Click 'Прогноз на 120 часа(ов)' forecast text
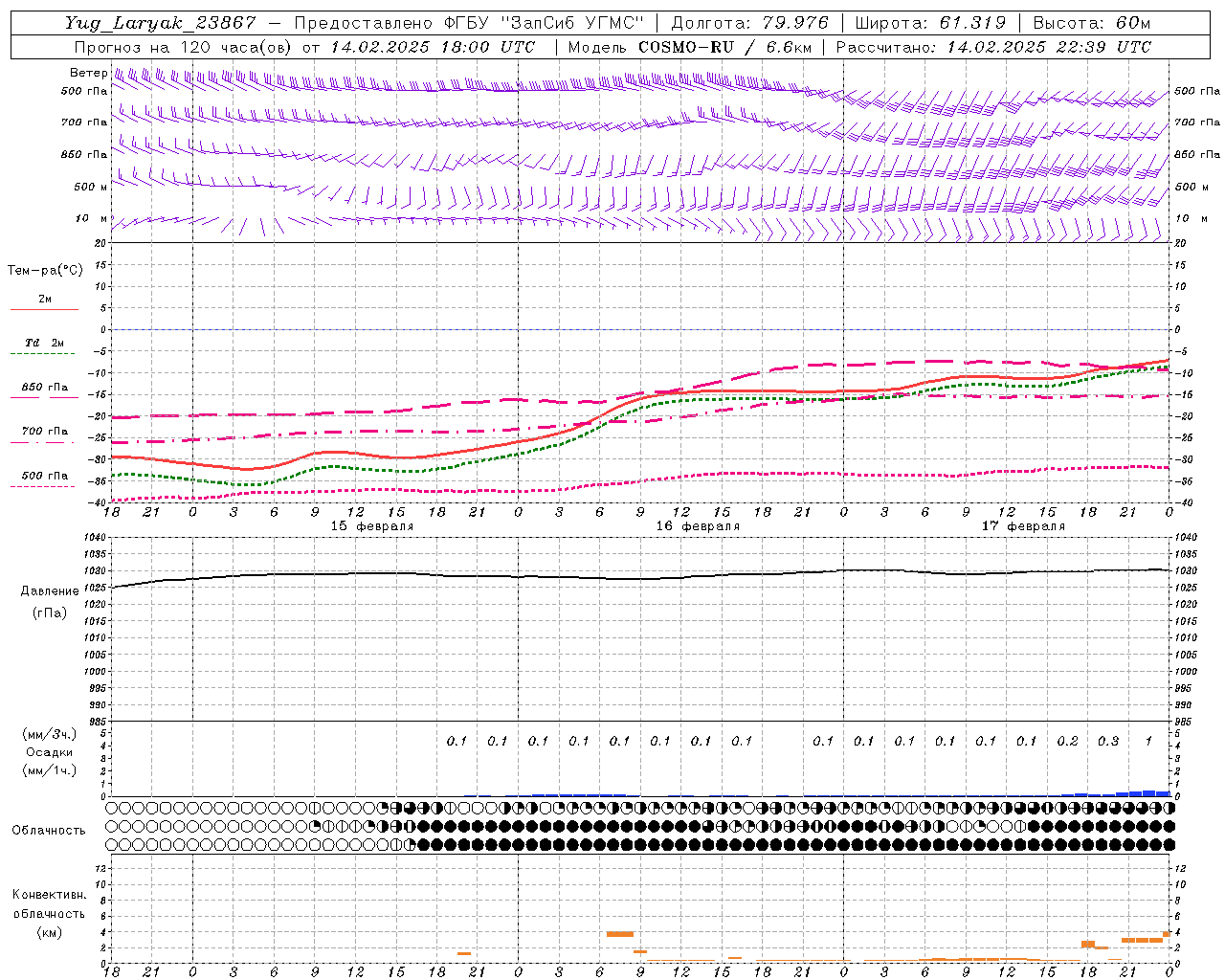 click(185, 47)
